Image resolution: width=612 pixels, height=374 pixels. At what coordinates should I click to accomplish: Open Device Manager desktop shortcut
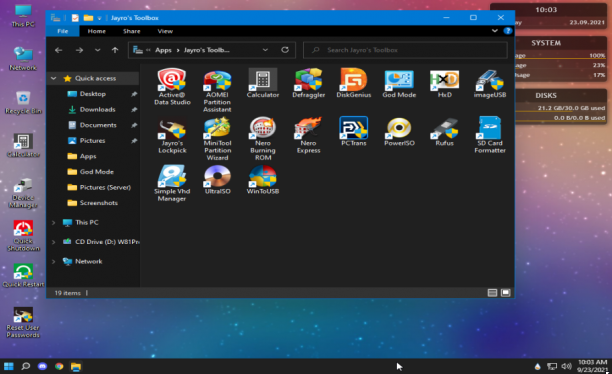pyautogui.click(x=23, y=192)
